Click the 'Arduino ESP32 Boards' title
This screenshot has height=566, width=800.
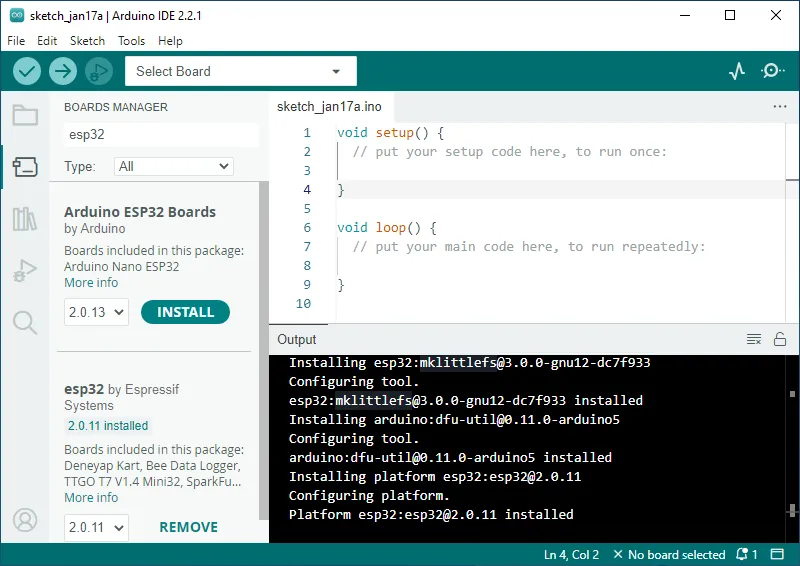(x=140, y=212)
